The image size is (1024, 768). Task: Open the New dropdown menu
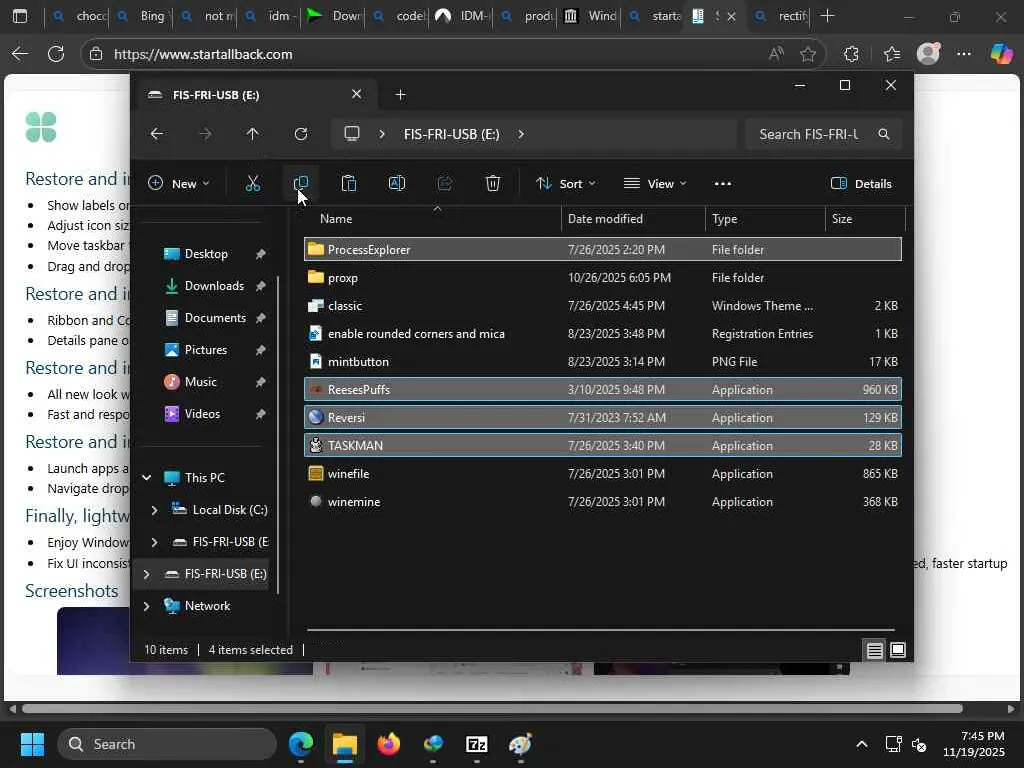click(x=179, y=183)
